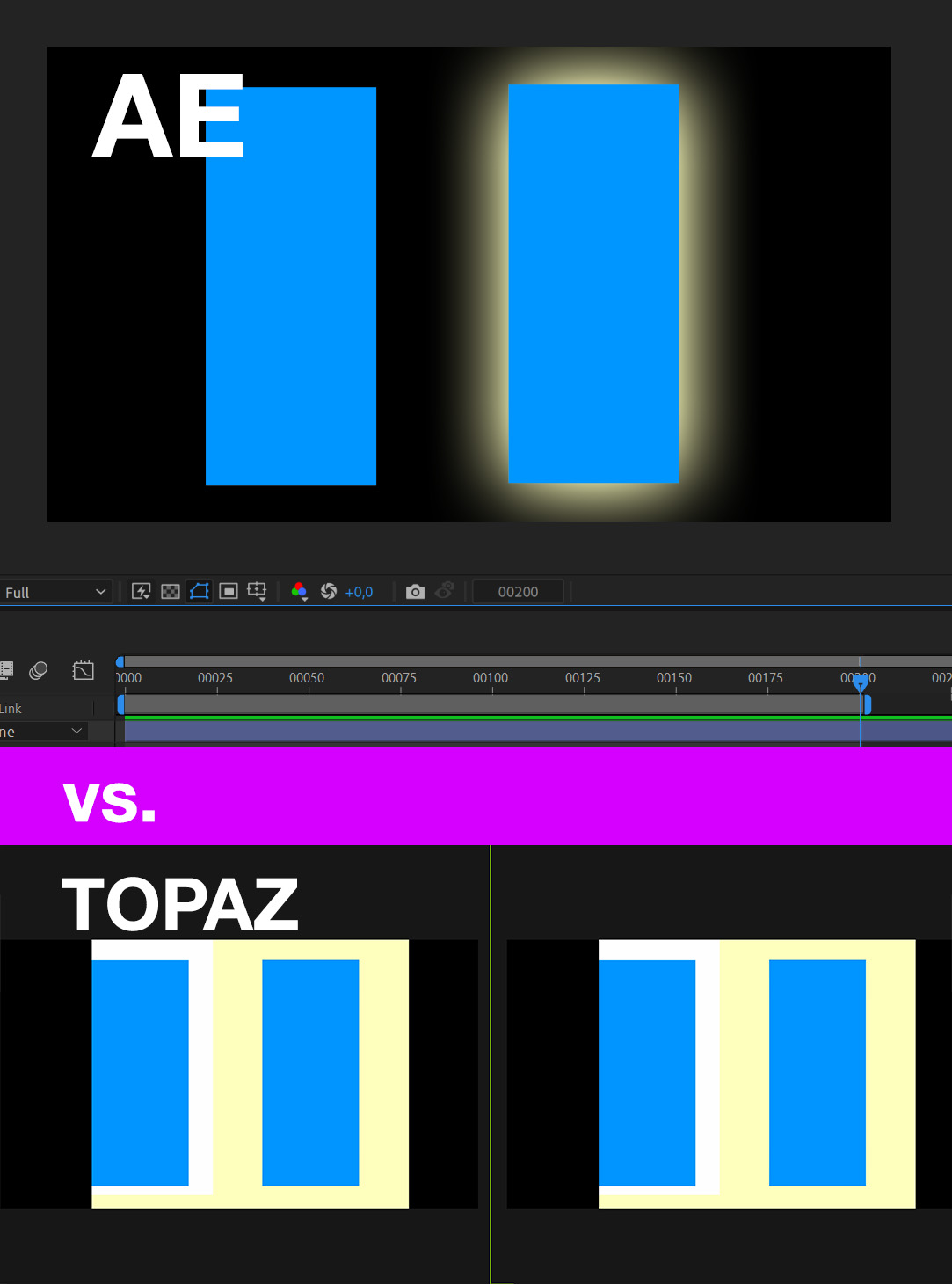Click the Reset Exposure aperture icon
This screenshot has width=952, height=1284.
329,591
